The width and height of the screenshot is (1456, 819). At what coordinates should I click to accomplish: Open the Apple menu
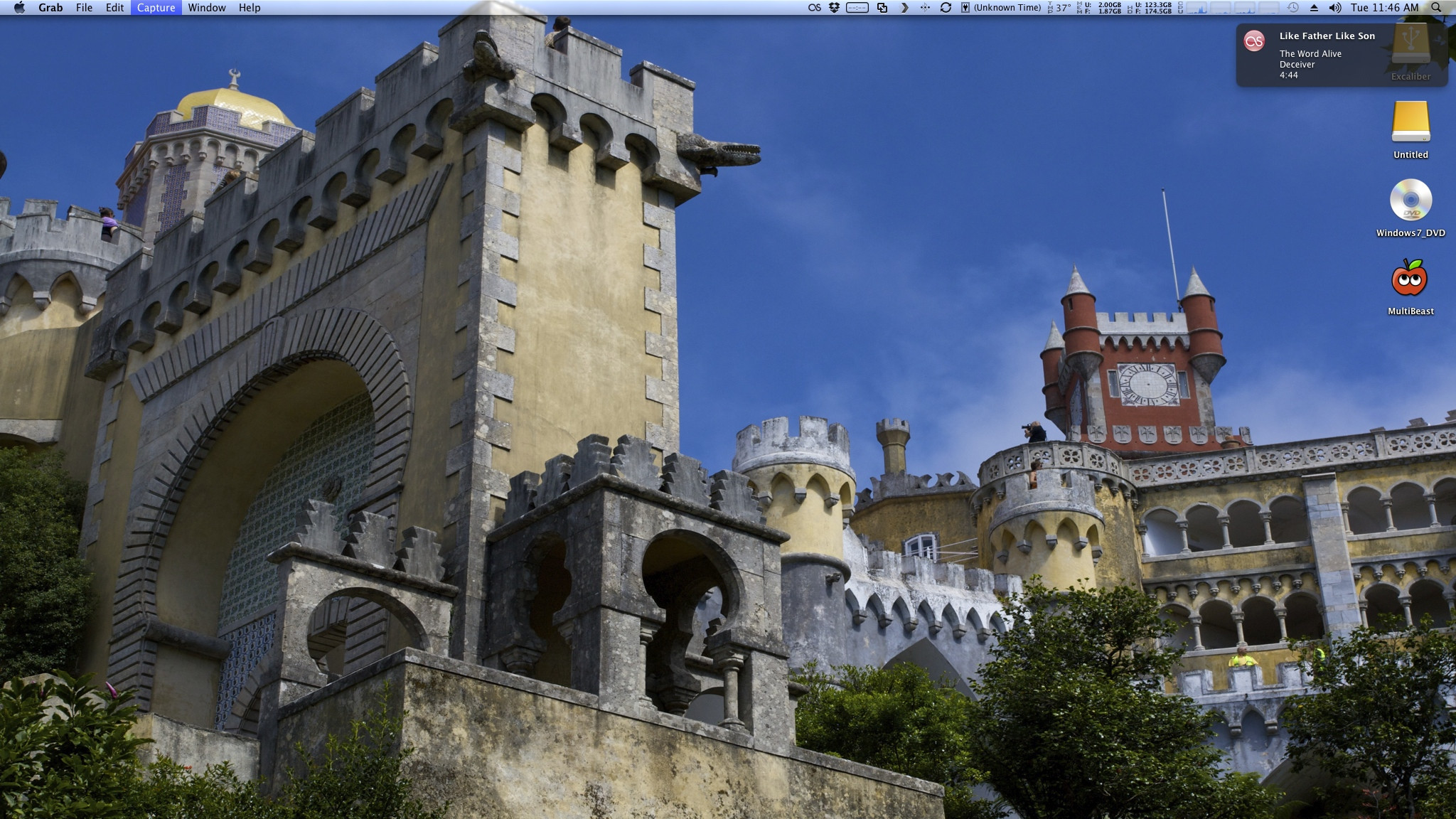[19, 8]
